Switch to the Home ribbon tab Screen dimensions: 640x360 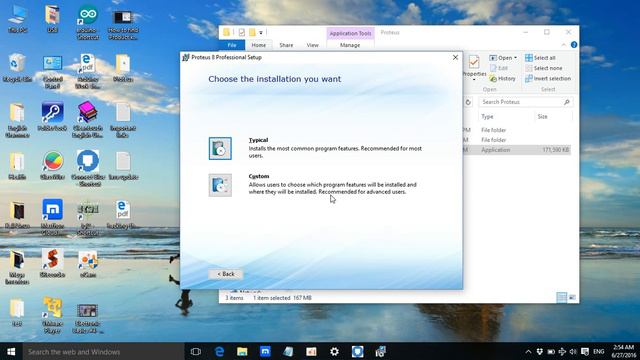258,45
